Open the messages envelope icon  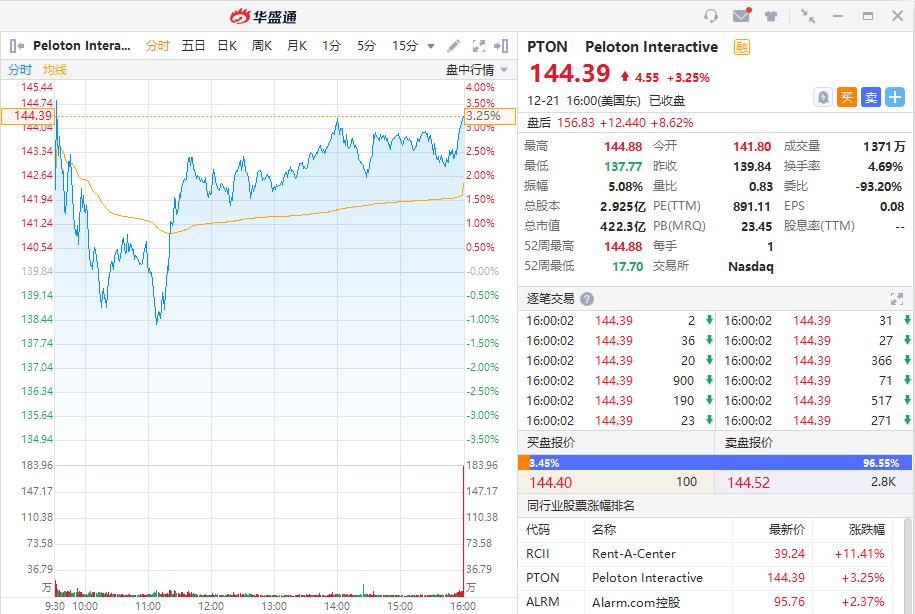pos(742,15)
